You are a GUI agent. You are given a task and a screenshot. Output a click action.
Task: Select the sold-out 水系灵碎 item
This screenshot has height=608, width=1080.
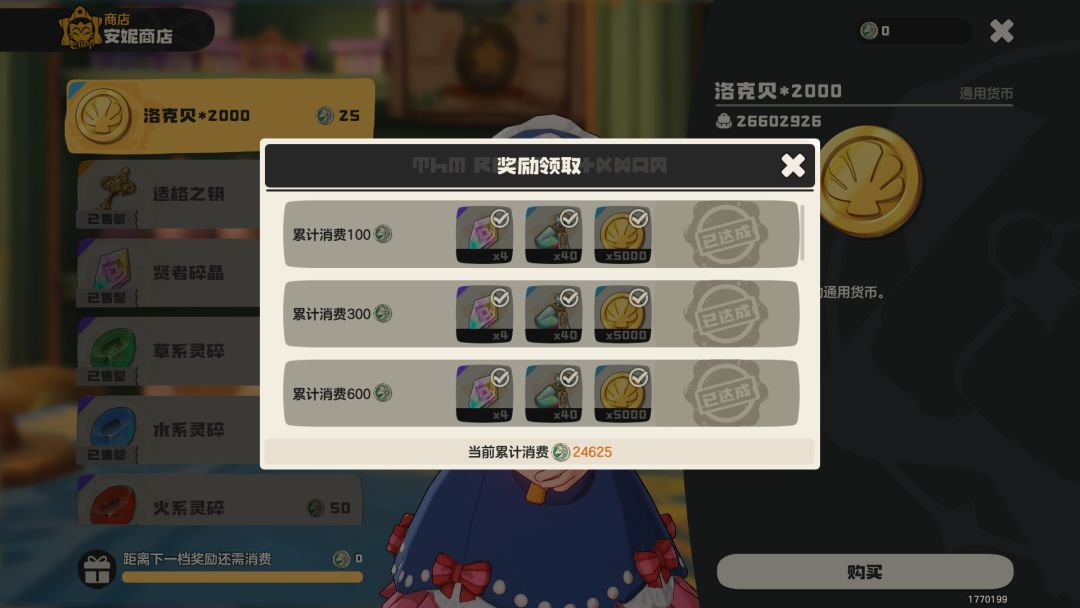pos(170,430)
